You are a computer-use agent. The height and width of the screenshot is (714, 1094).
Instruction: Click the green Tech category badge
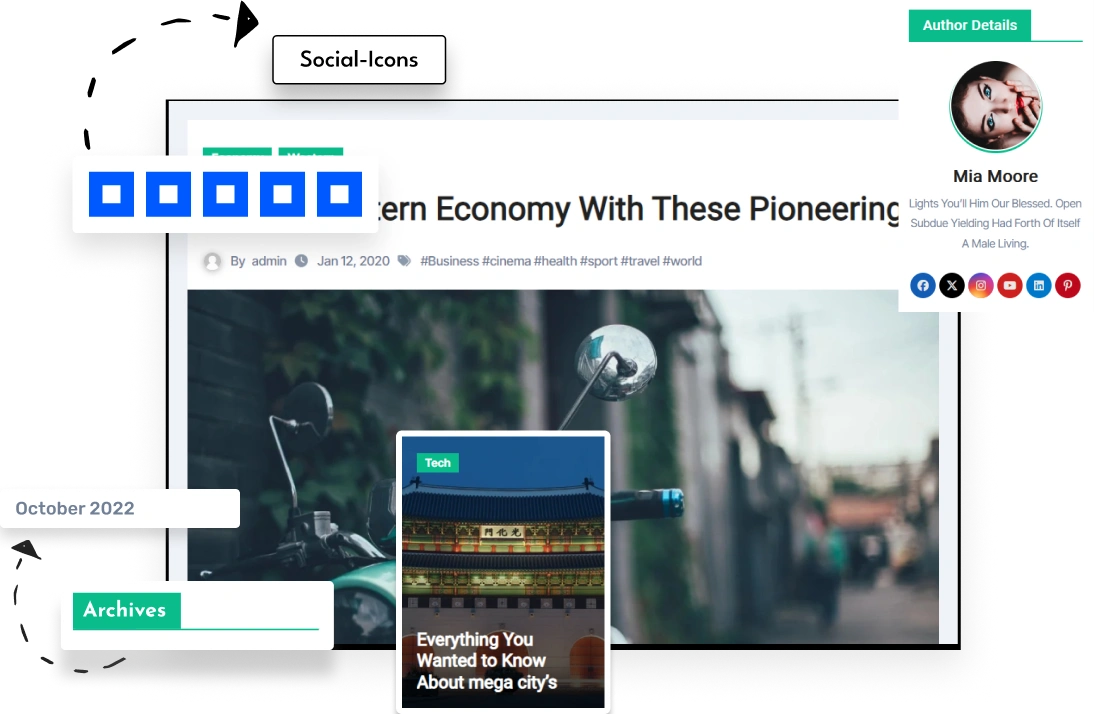coord(437,463)
